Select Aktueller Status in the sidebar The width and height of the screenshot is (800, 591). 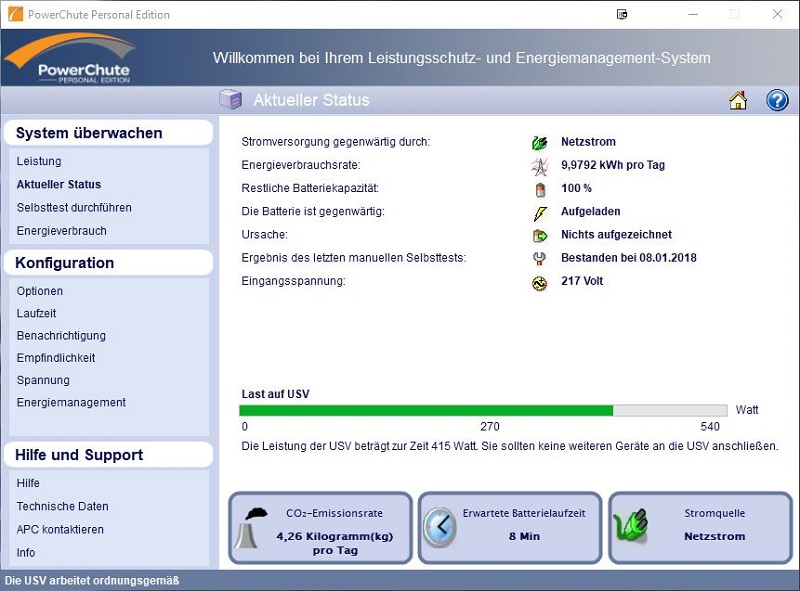(59, 184)
